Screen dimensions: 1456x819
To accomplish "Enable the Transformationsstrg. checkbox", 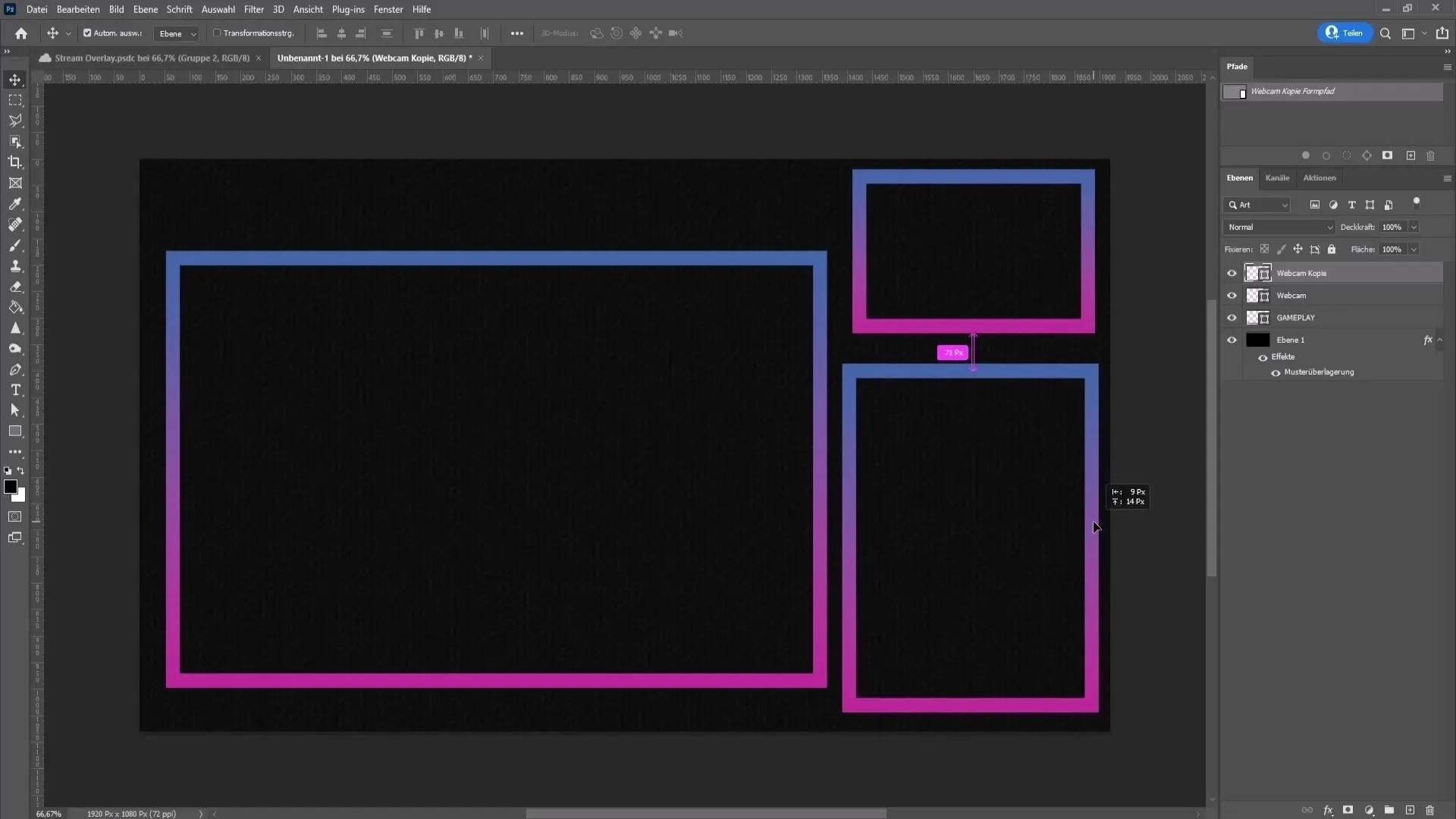I will pyautogui.click(x=217, y=33).
